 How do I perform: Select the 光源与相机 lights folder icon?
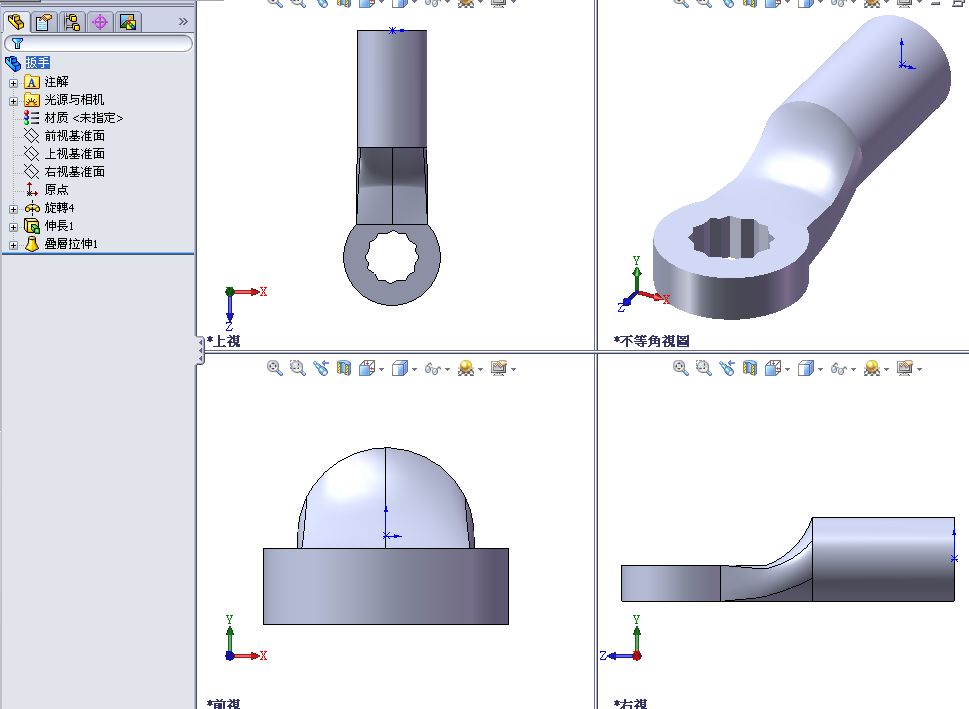[32, 100]
